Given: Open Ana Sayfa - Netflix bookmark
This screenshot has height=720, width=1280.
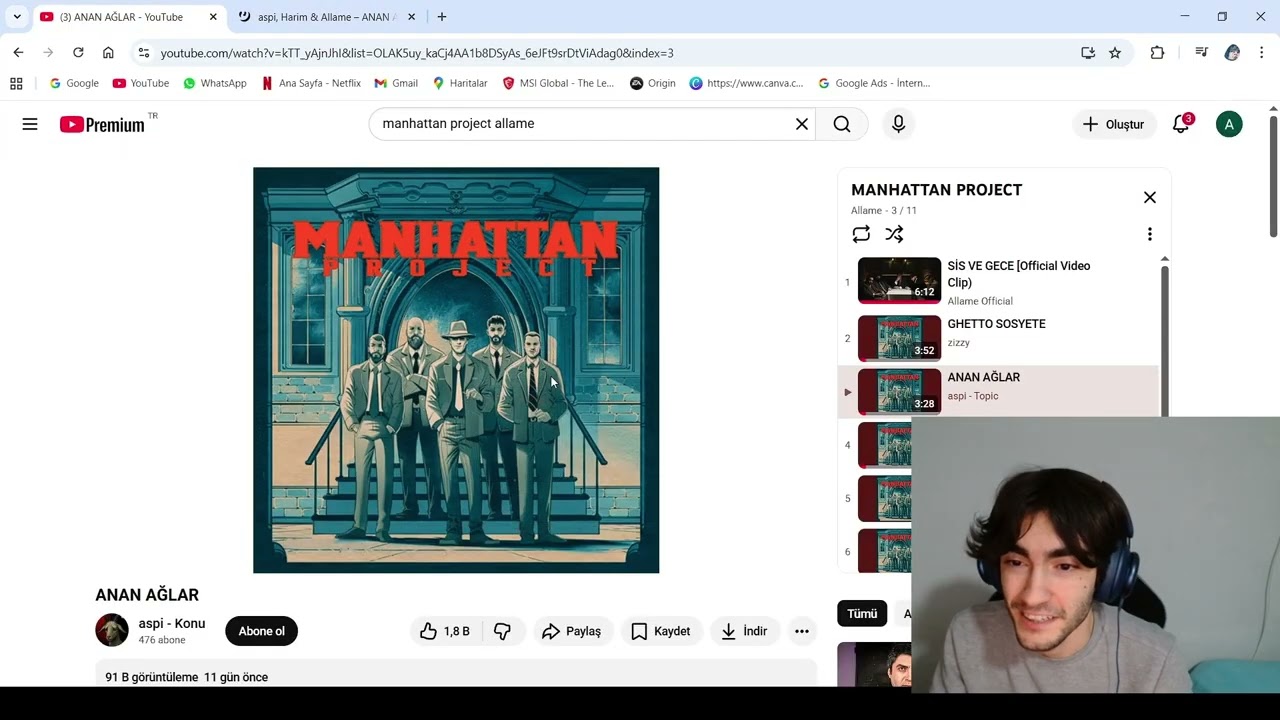Looking at the screenshot, I should pyautogui.click(x=311, y=83).
